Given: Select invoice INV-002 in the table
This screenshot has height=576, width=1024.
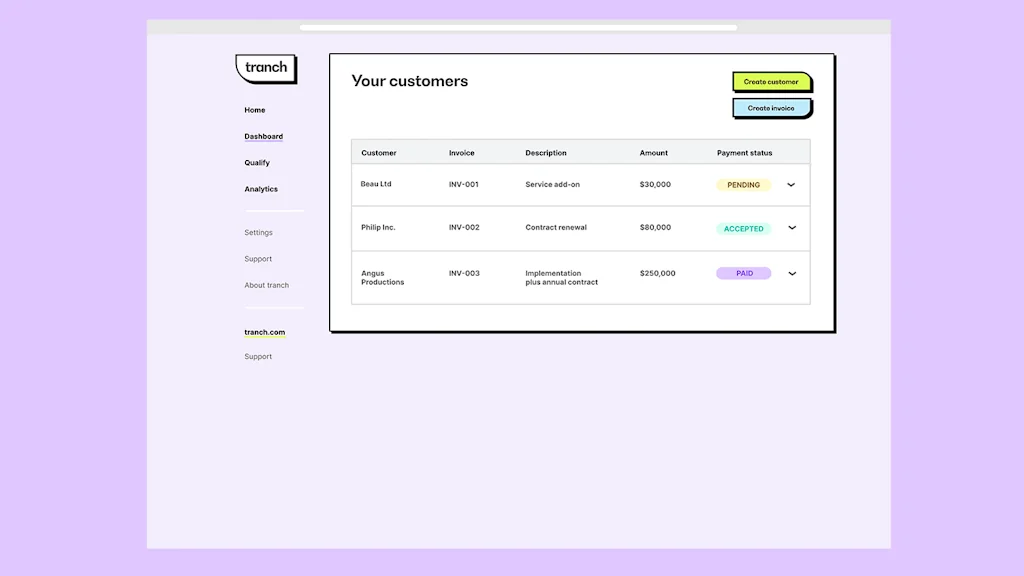Looking at the screenshot, I should coord(464,227).
